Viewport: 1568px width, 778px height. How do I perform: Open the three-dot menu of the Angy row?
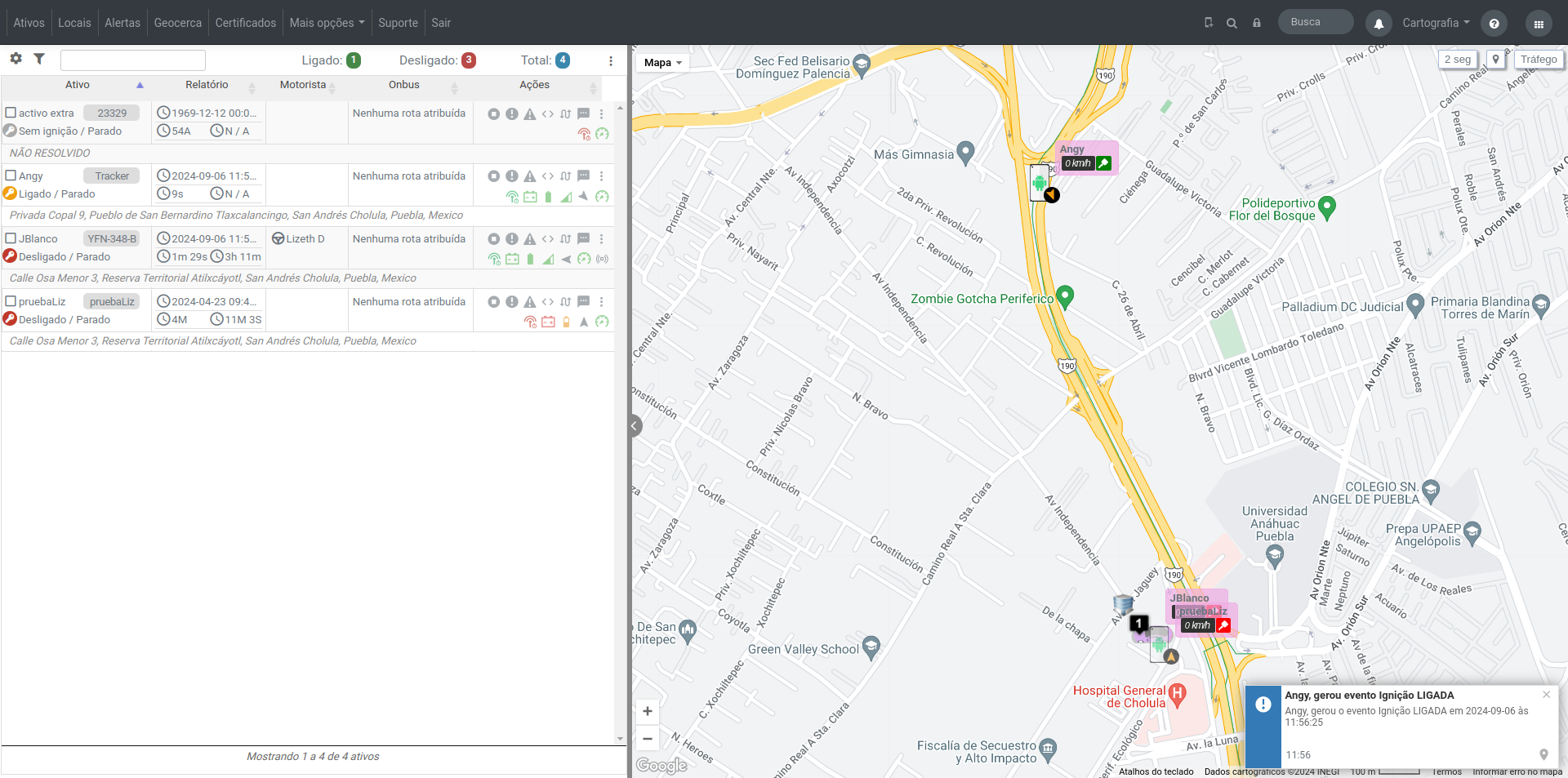pos(602,176)
